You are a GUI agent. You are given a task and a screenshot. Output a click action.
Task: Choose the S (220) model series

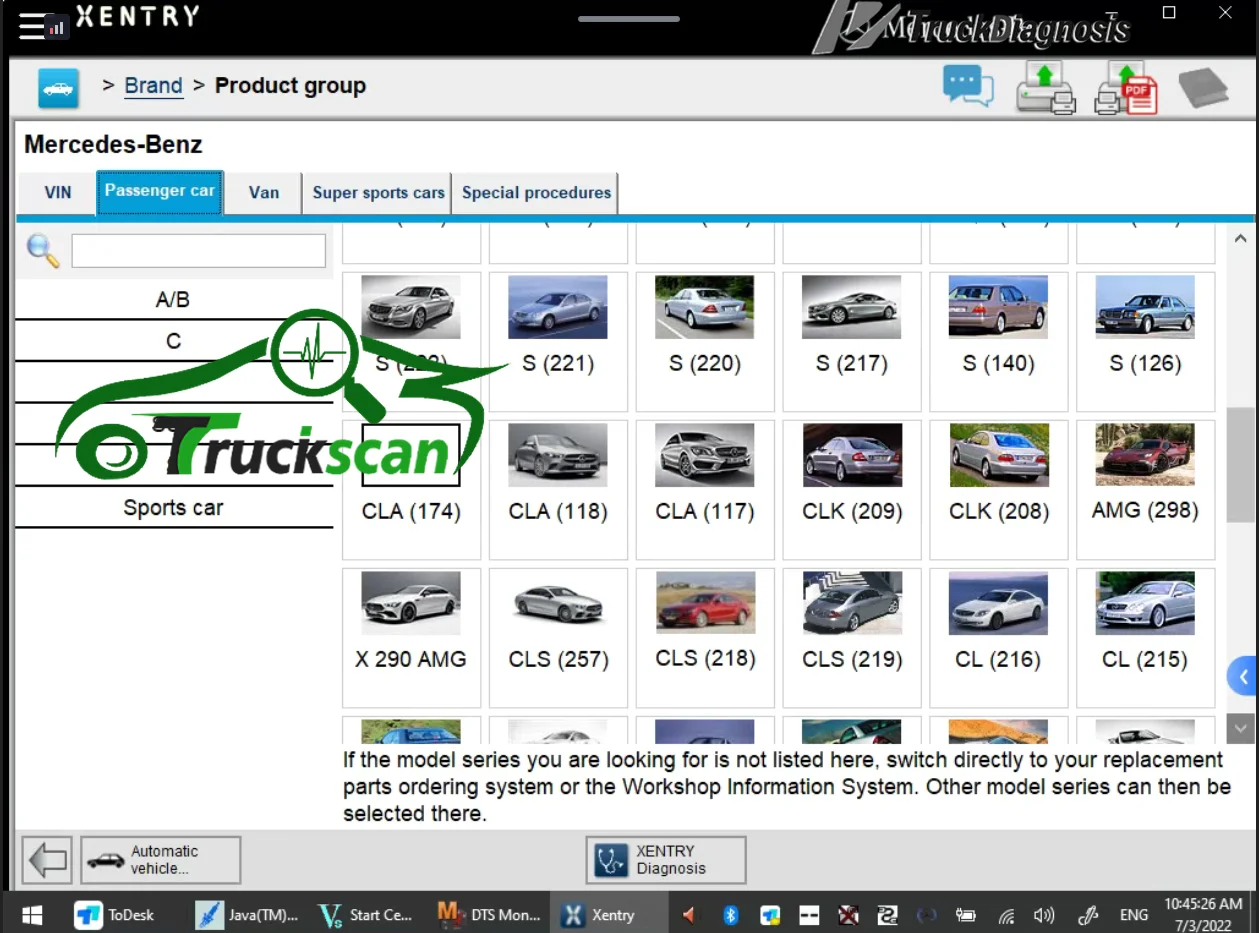[705, 342]
